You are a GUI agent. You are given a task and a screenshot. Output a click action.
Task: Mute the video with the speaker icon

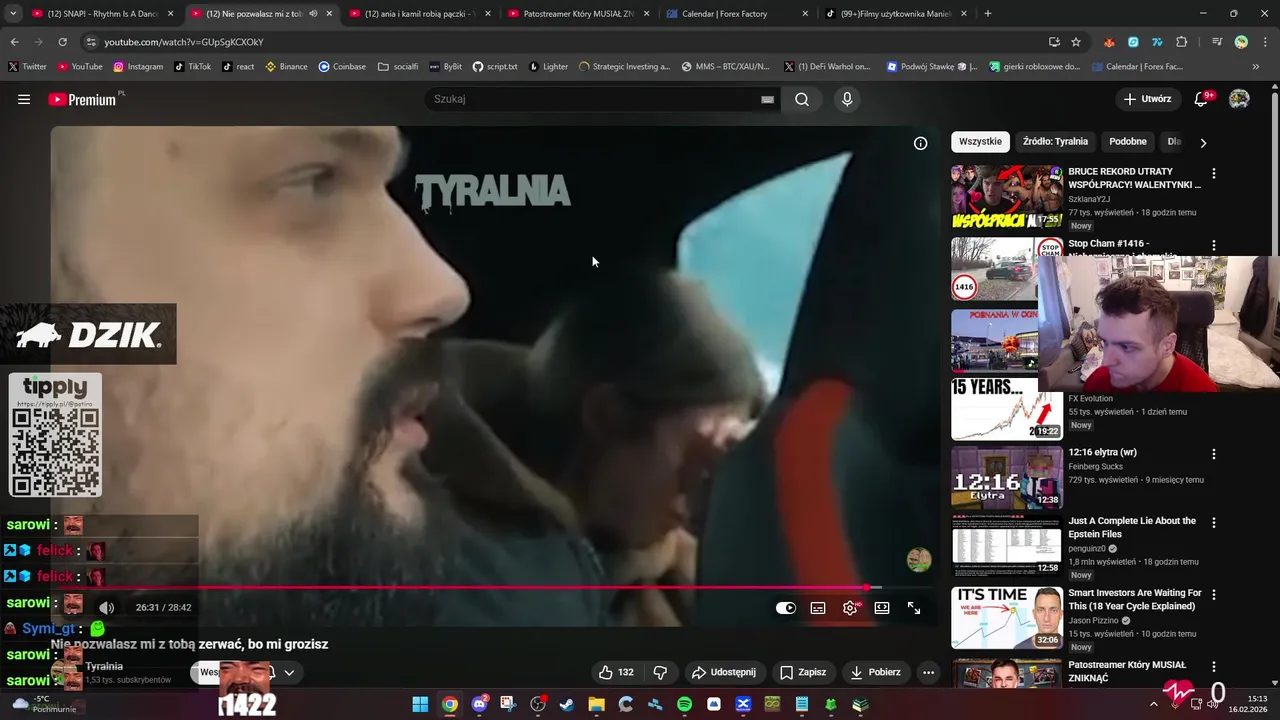pyautogui.click(x=107, y=607)
